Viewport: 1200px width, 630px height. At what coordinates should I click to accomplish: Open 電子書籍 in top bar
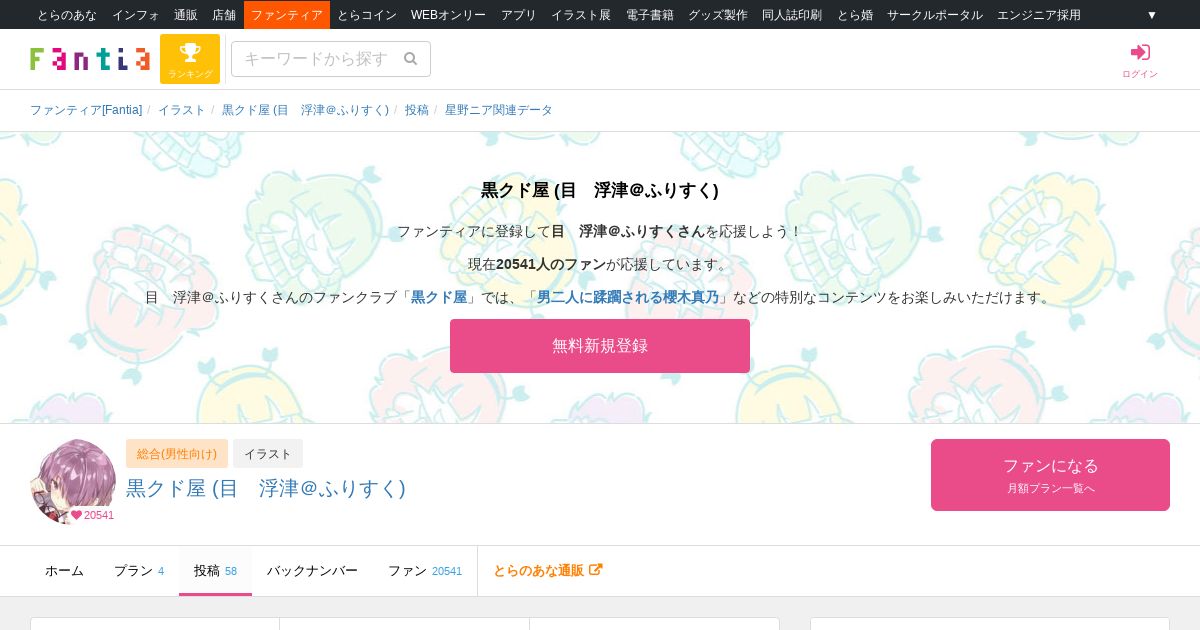tap(650, 15)
